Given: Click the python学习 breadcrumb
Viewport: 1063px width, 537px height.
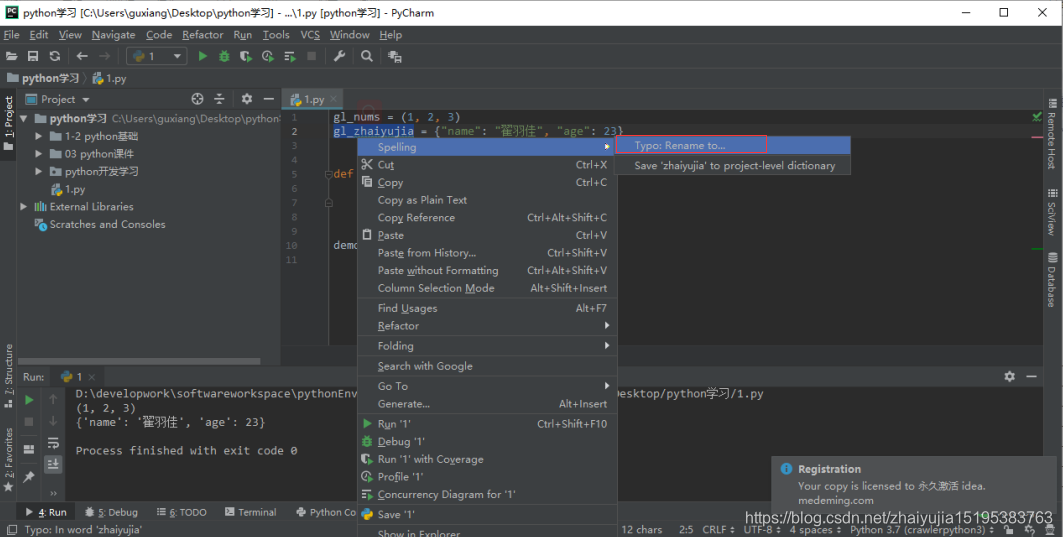Looking at the screenshot, I should tap(43, 79).
